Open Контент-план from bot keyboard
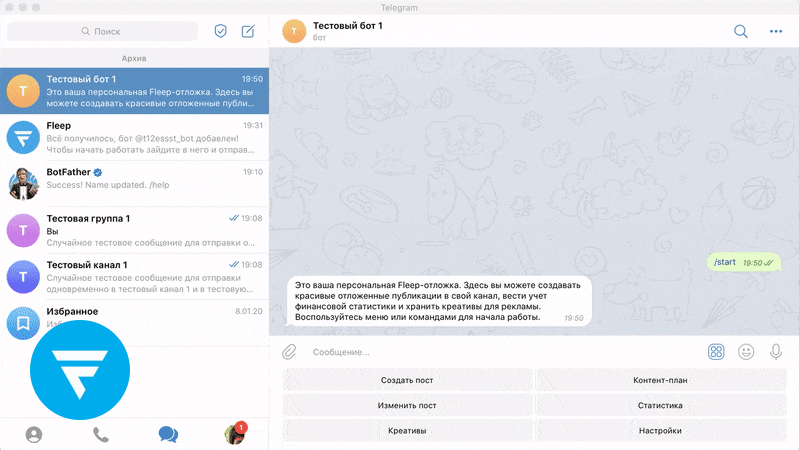This screenshot has height=450, width=800. (x=660, y=380)
